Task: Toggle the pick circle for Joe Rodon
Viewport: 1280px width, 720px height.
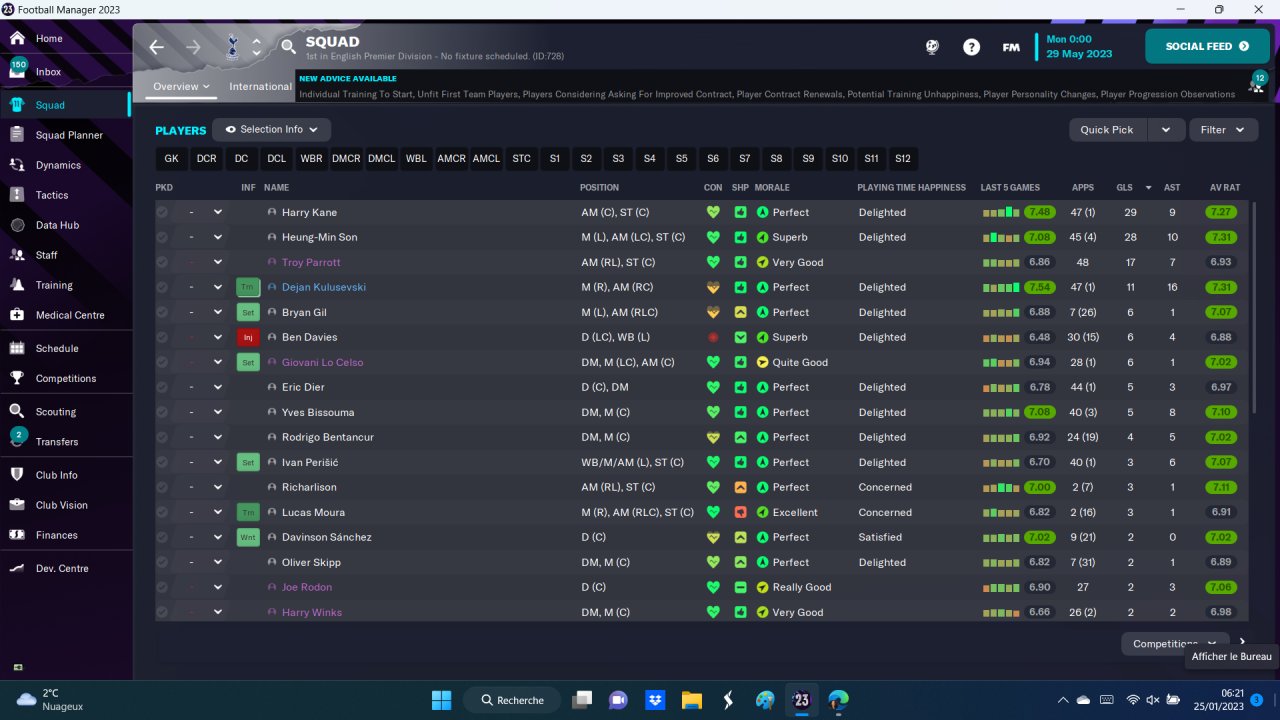Action: 162,587
